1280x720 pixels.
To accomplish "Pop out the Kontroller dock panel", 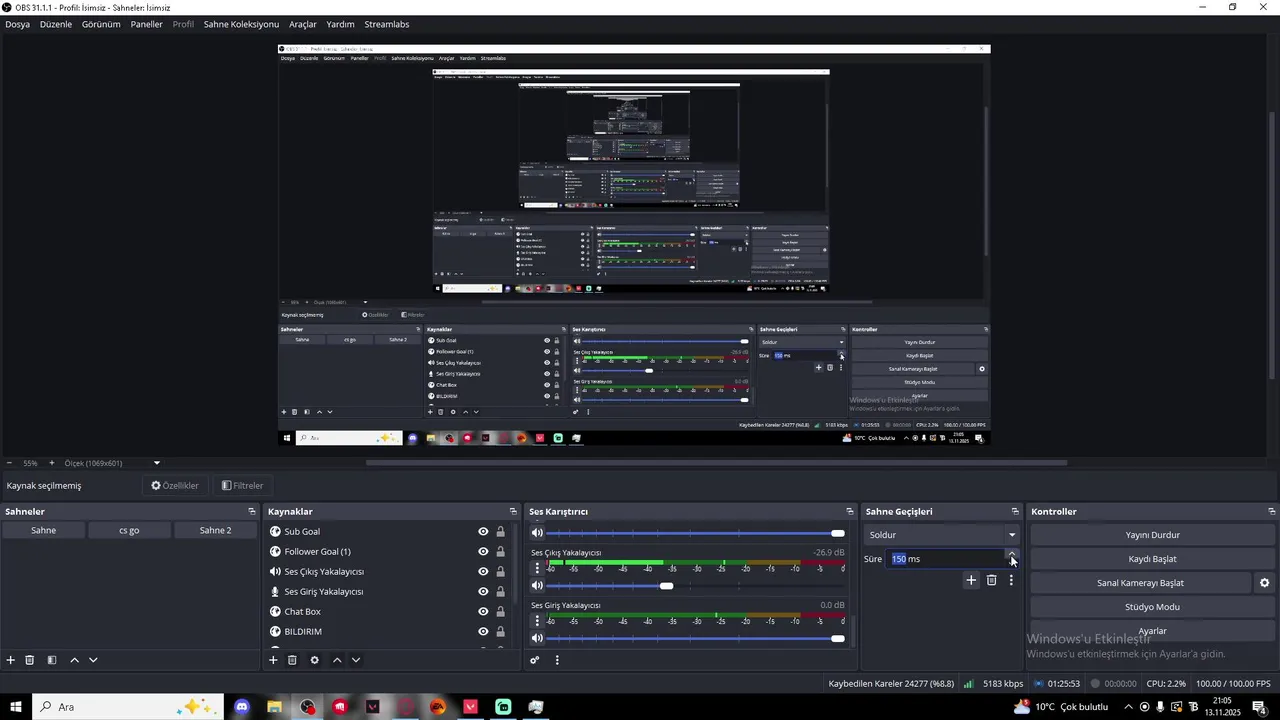I will point(1272,512).
